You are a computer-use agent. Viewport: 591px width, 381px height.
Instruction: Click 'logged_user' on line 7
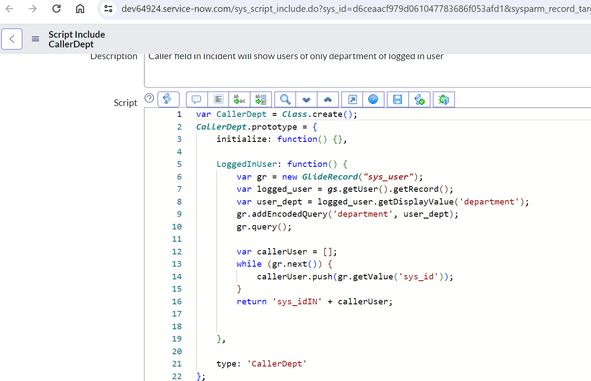[285, 189]
